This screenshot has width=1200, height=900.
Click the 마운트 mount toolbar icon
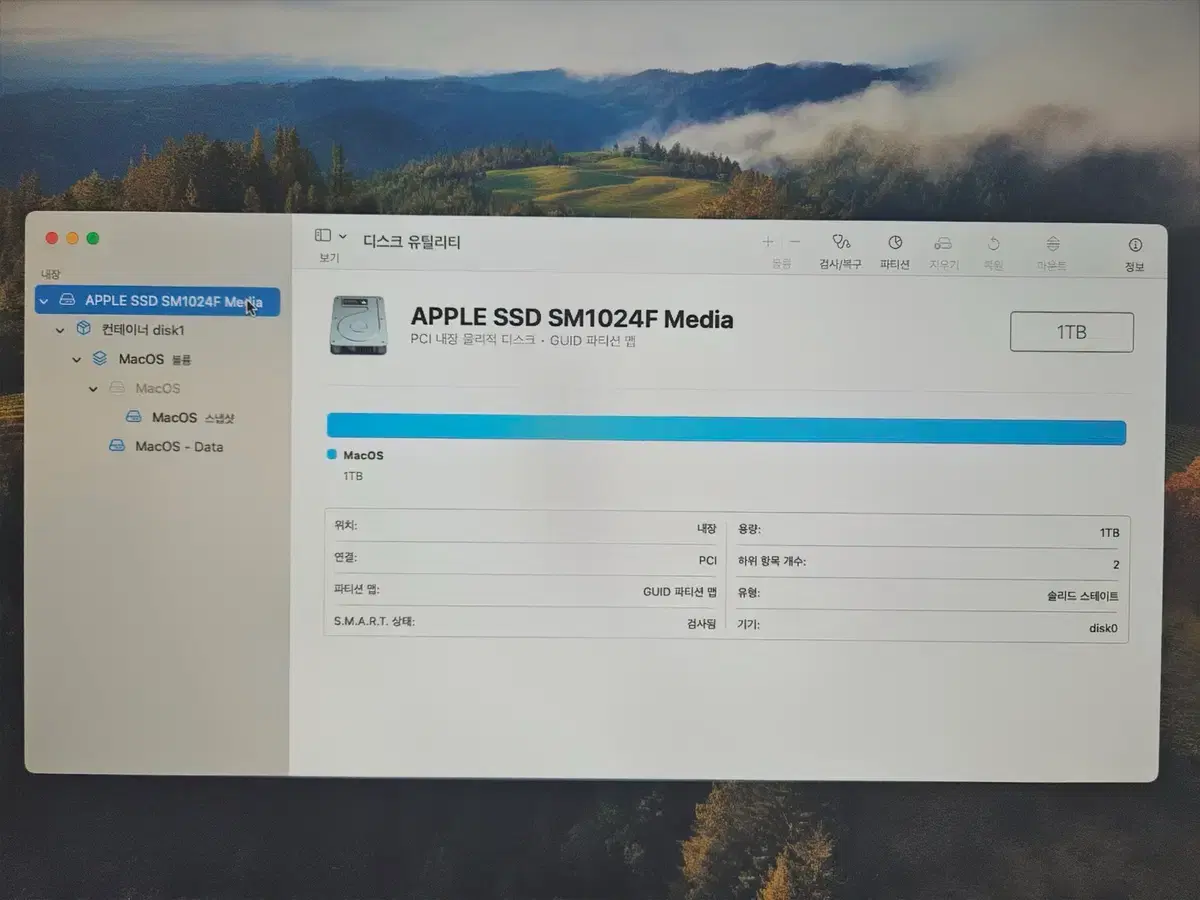click(1052, 243)
